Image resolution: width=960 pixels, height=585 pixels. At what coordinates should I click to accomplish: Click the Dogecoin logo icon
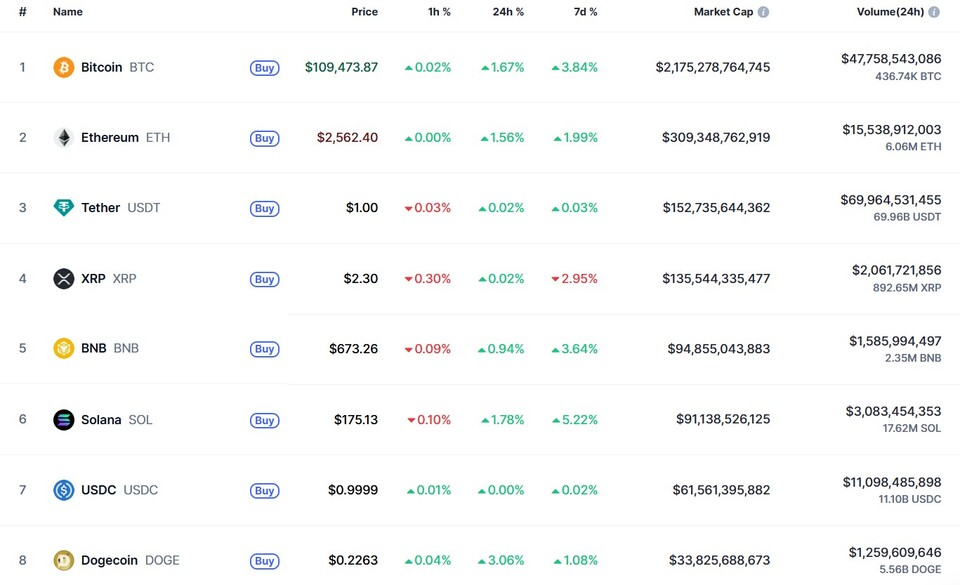tap(64, 560)
